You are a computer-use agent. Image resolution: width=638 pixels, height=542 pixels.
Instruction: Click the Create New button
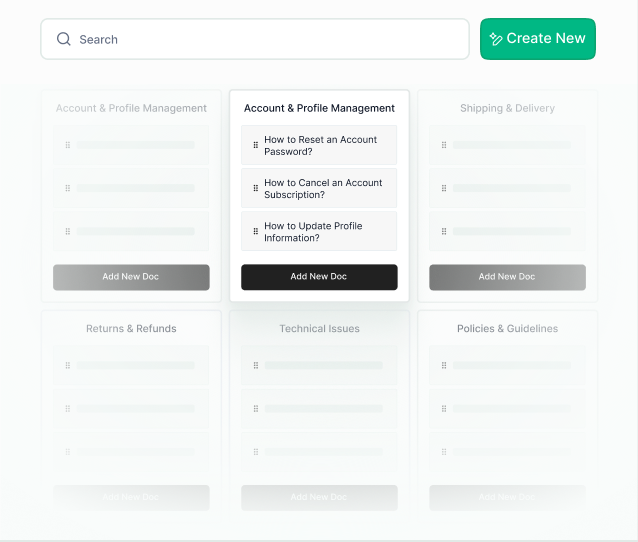pos(537,39)
